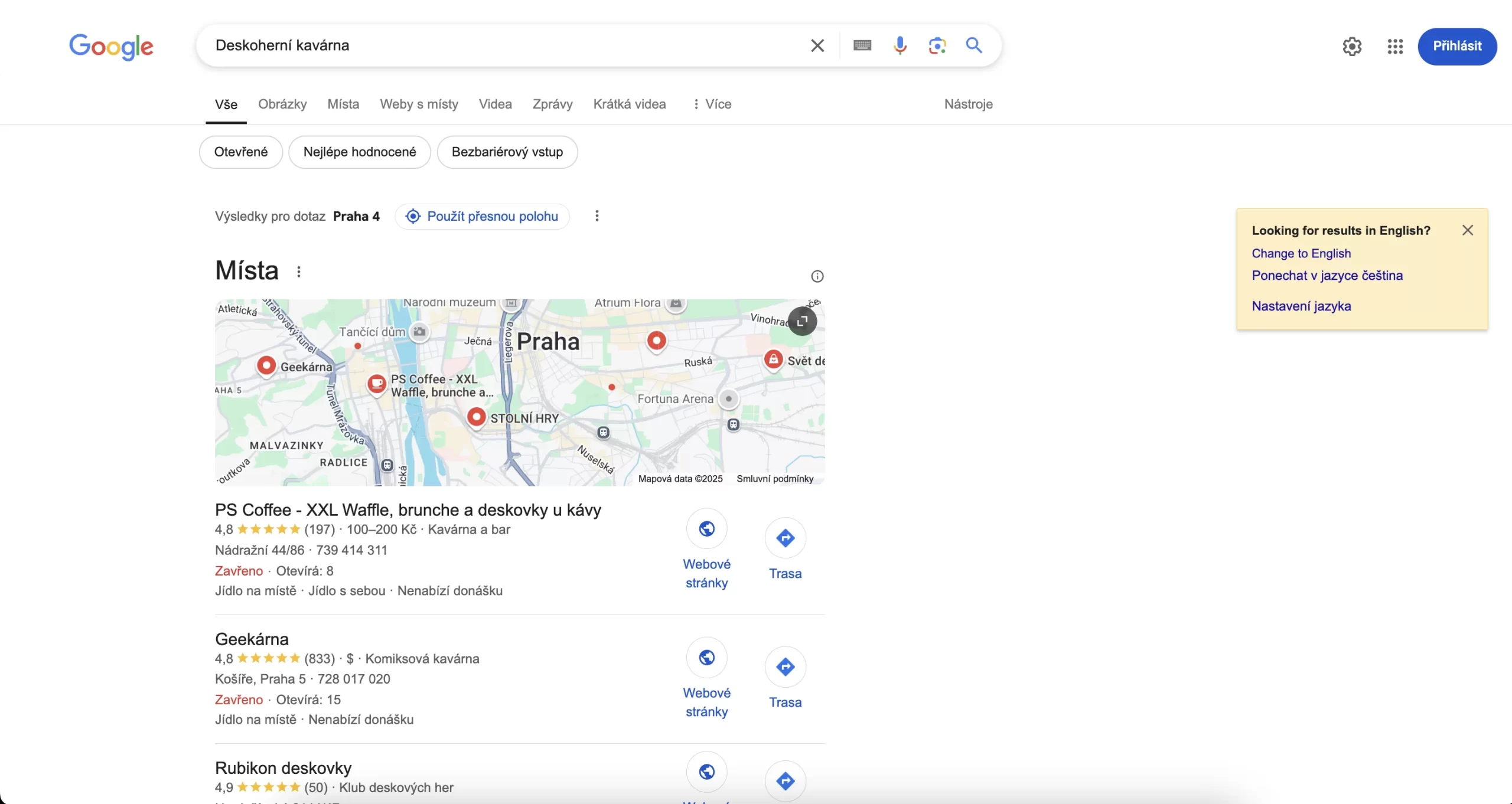
Task: Click the STOLNÍ HRY map pin
Action: pos(476,417)
